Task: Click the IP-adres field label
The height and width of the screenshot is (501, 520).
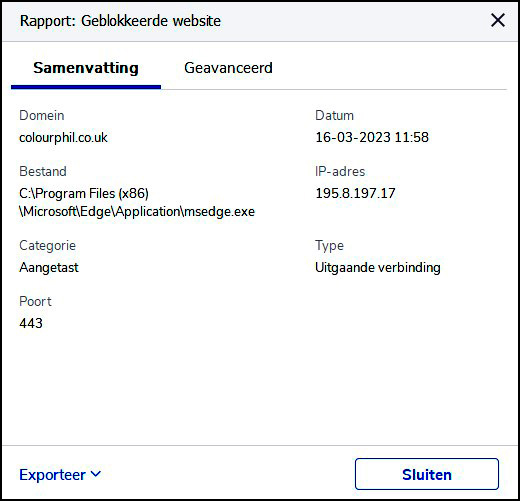Action: pos(340,171)
